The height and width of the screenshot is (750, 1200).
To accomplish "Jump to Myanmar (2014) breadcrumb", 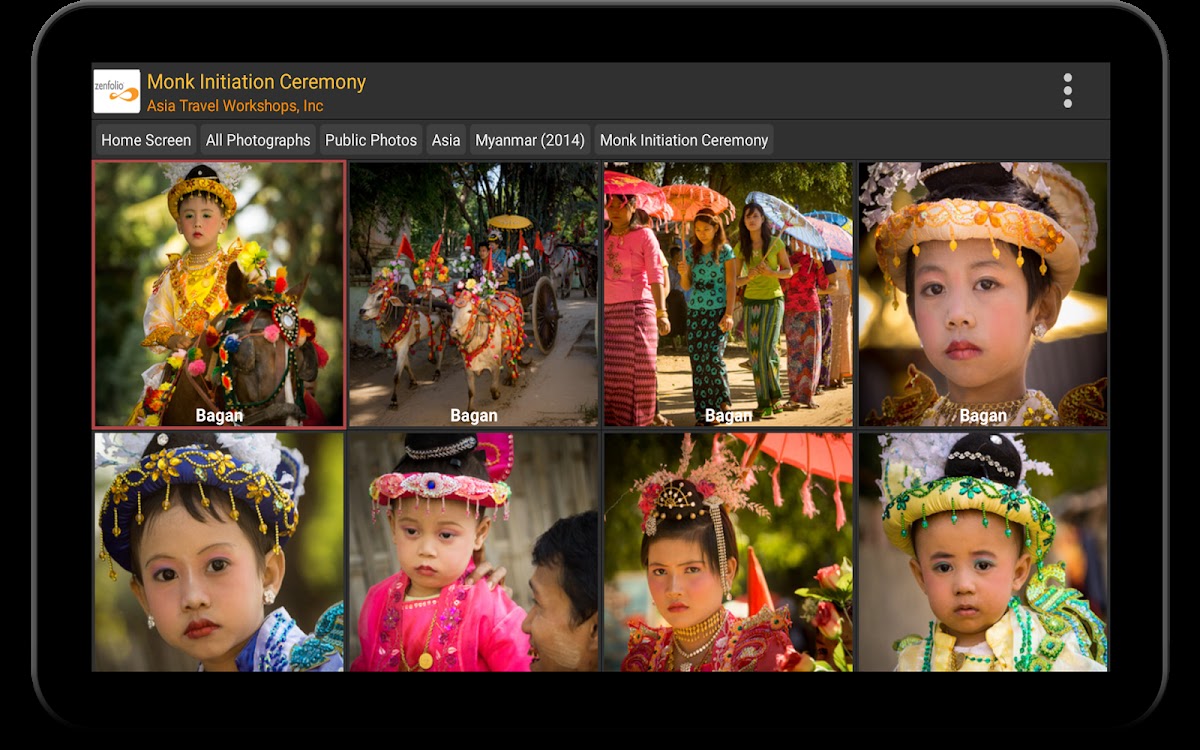I will 530,140.
